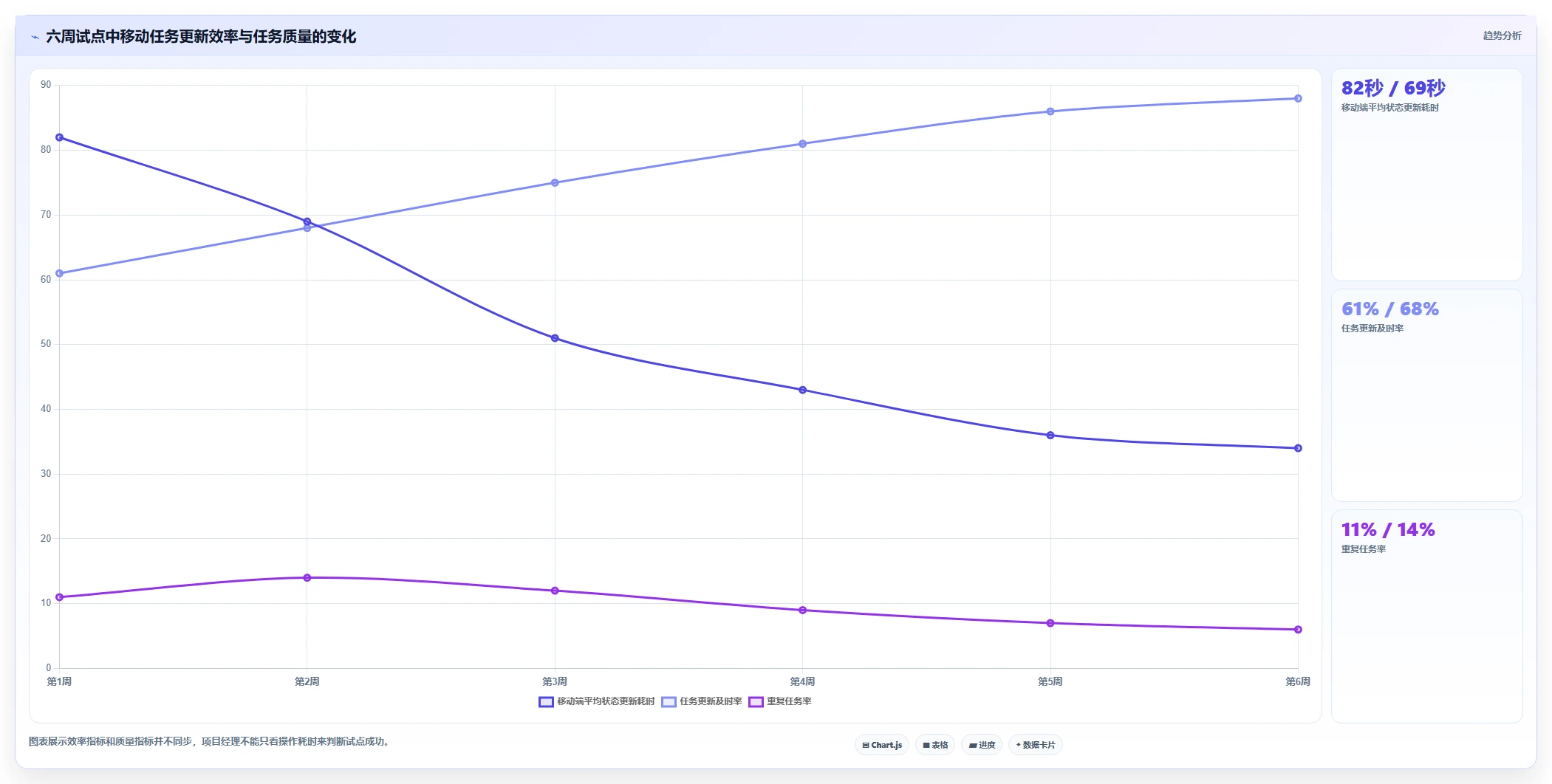Click the purple 重复任务率 legend color box
Image resolution: width=1552 pixels, height=784 pixels.
(756, 702)
